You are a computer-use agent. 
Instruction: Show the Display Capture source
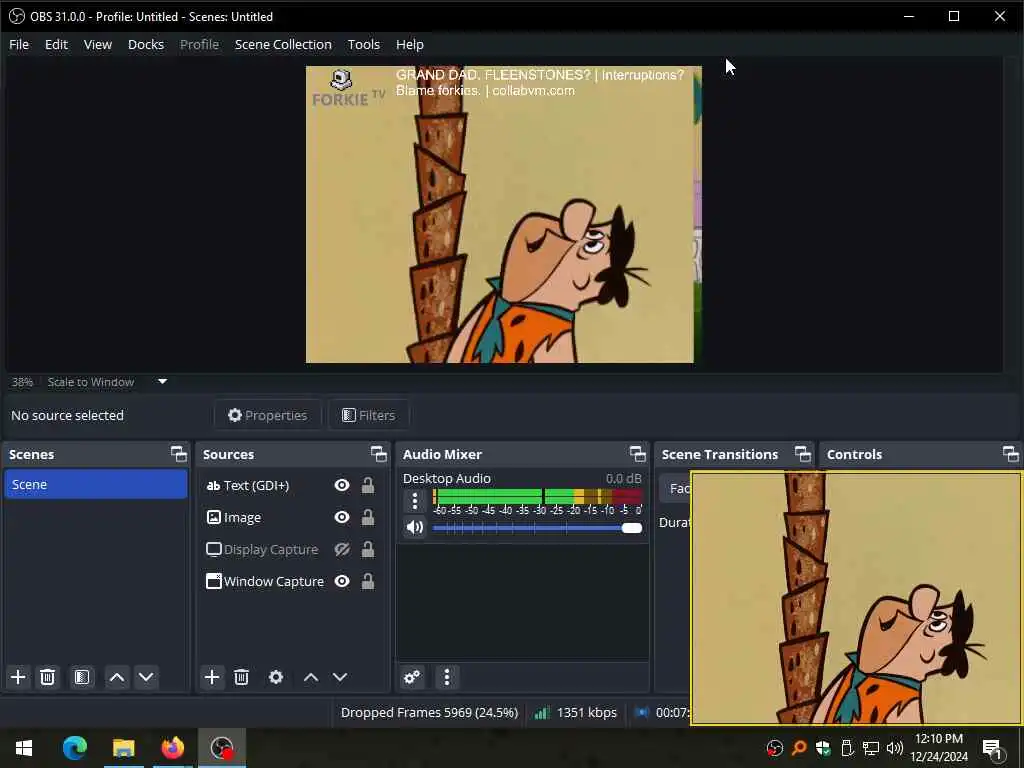[x=342, y=549]
